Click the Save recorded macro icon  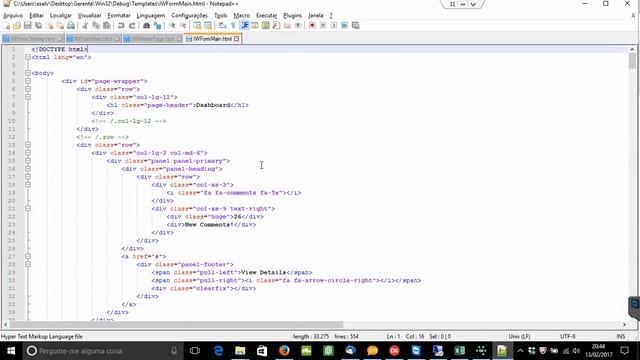(x=356, y=26)
